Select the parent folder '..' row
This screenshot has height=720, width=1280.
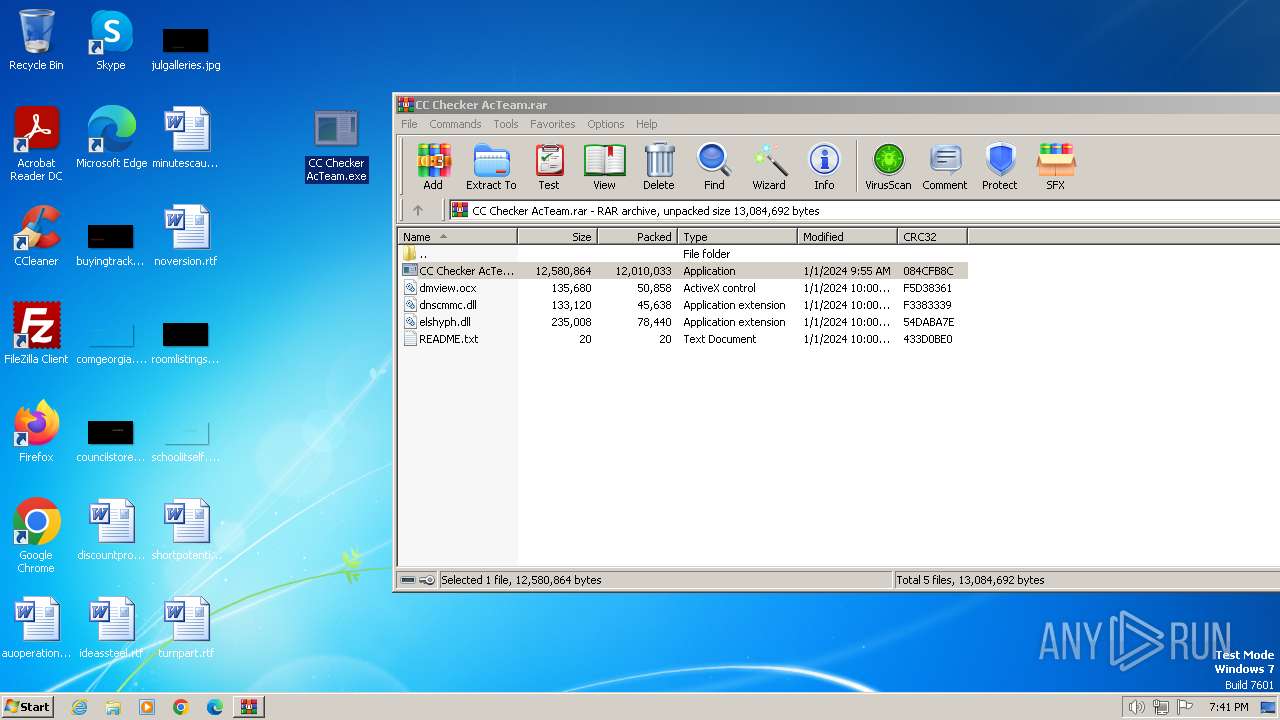683,254
